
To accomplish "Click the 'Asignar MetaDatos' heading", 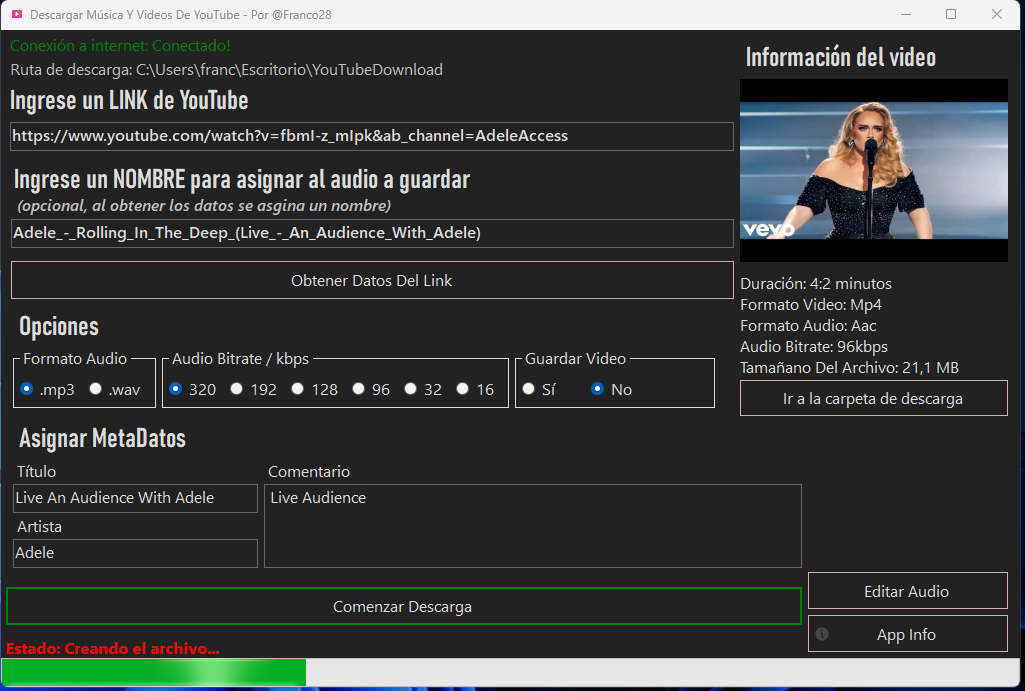I will (103, 438).
